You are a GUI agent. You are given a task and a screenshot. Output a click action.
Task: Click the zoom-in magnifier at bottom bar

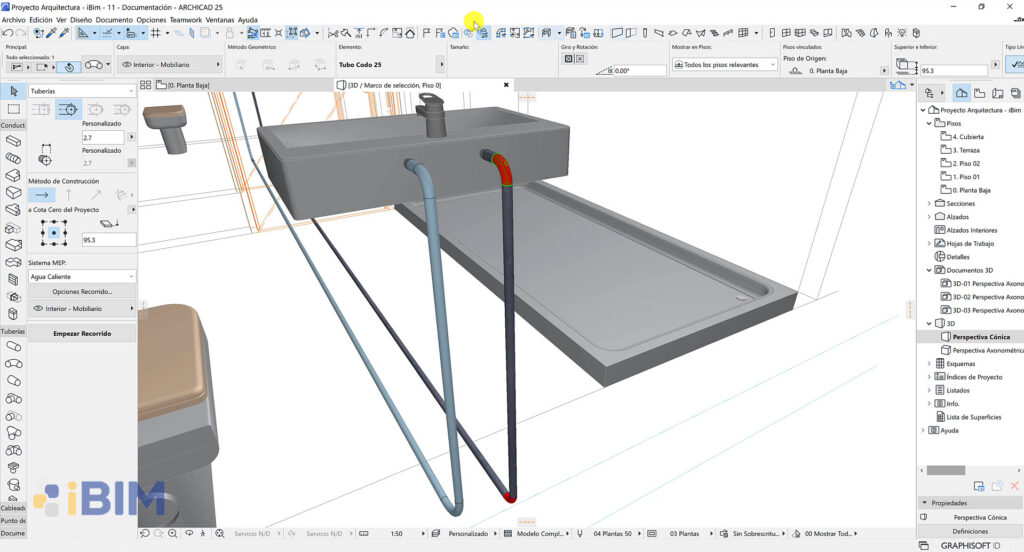(174, 534)
